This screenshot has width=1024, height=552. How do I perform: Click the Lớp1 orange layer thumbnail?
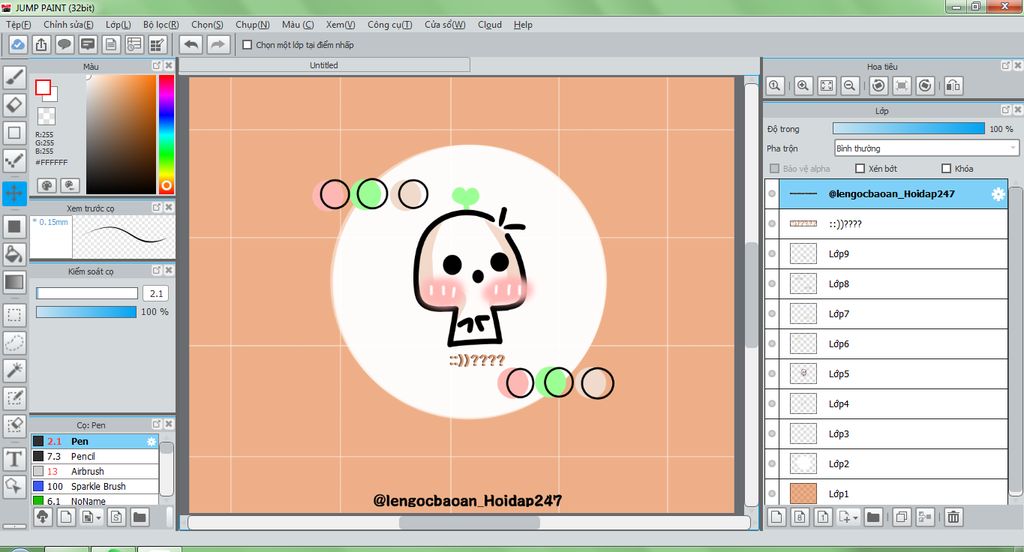[803, 494]
